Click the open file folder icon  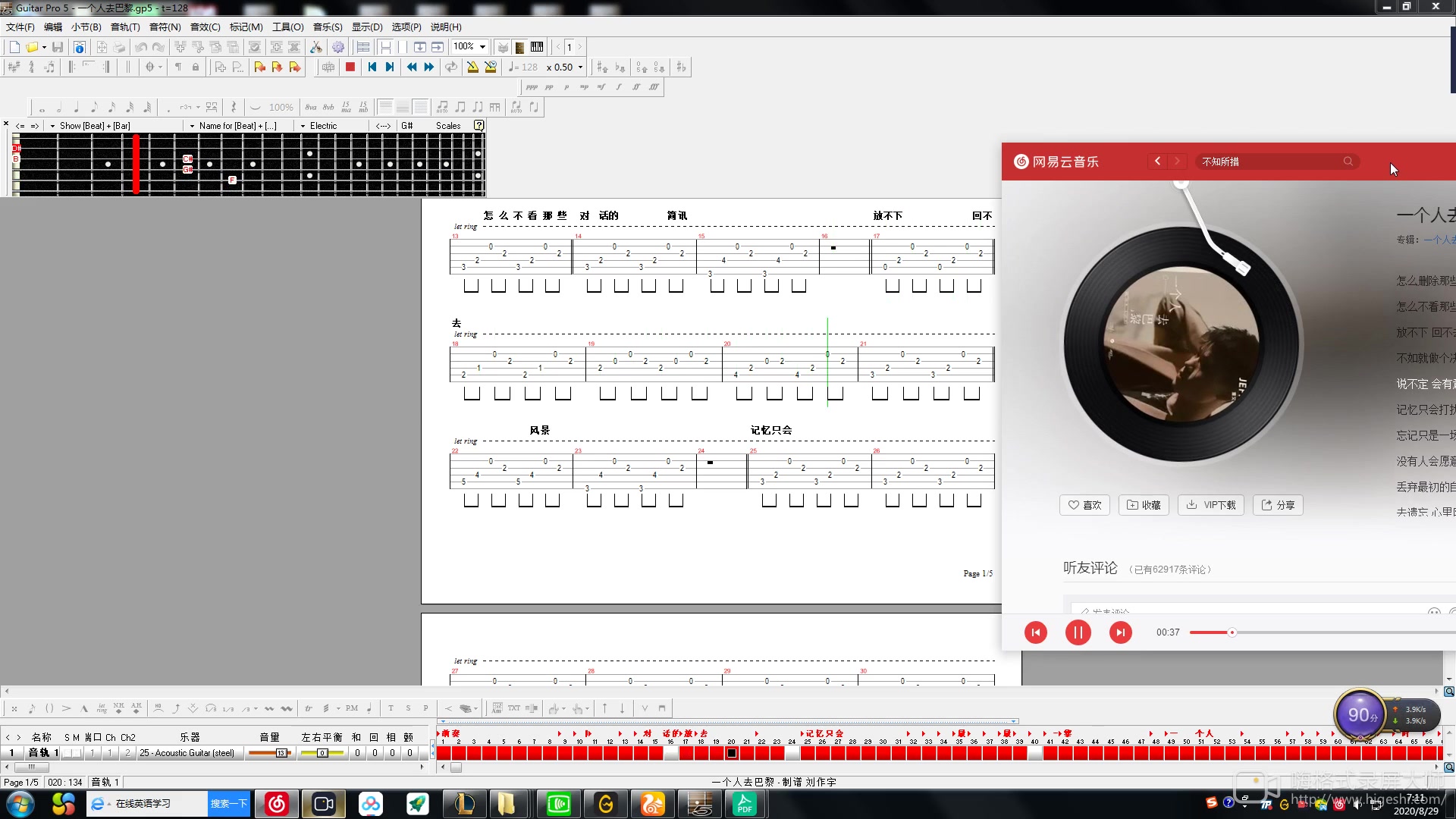tap(32, 47)
